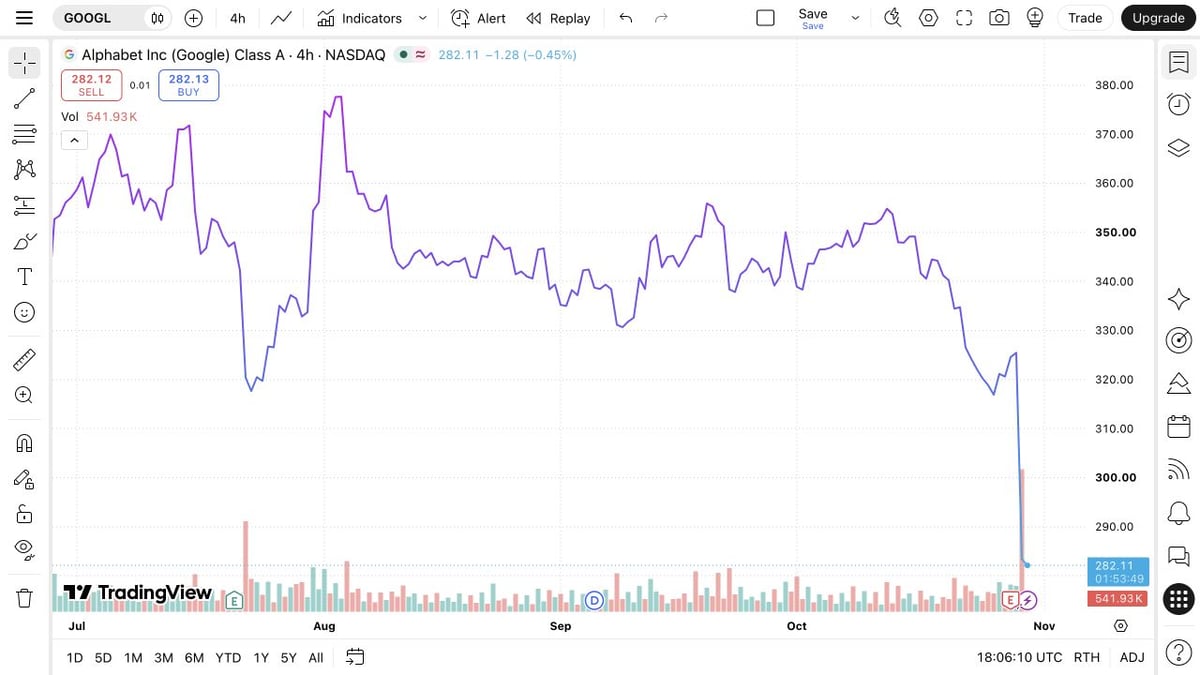The width and height of the screenshot is (1200, 675).
Task: Open the layout setup square icon
Action: click(x=766, y=18)
